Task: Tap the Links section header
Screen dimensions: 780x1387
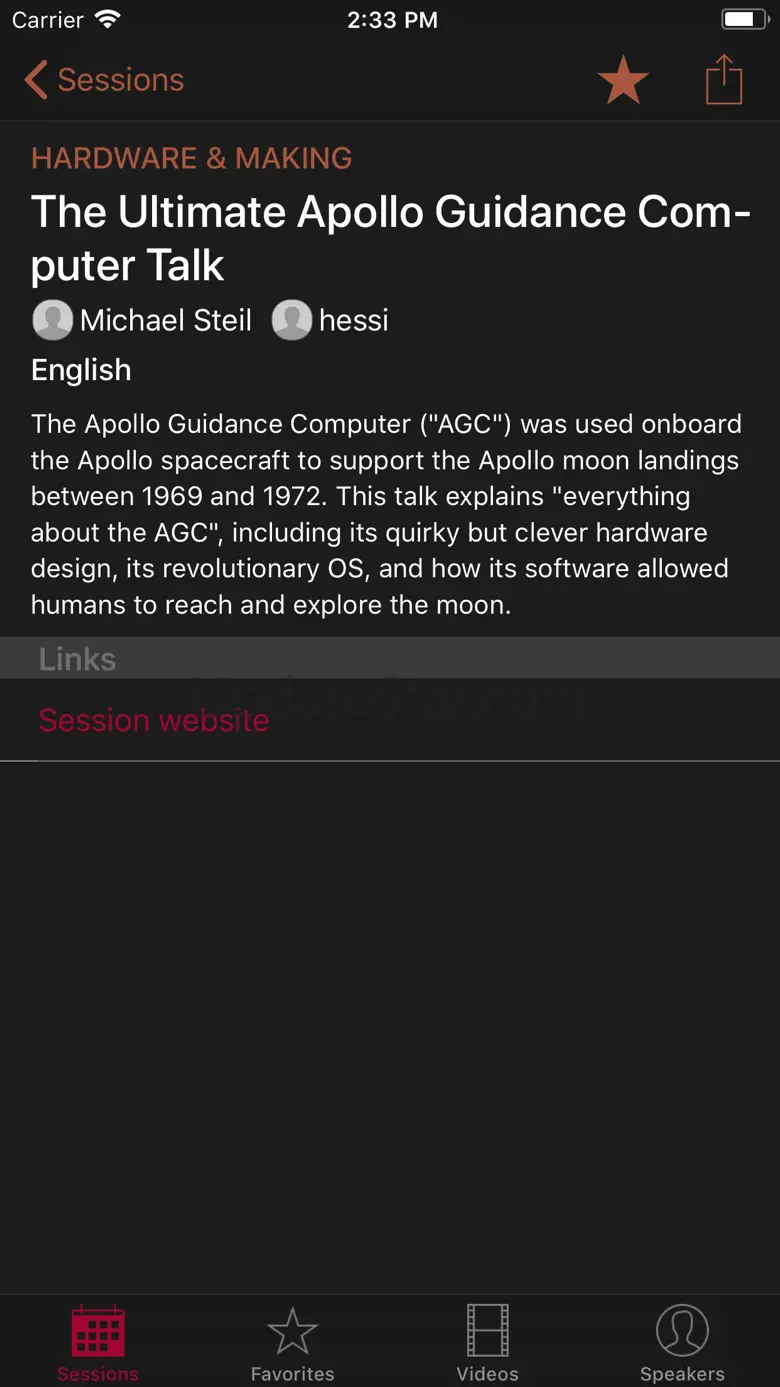Action: [78, 659]
